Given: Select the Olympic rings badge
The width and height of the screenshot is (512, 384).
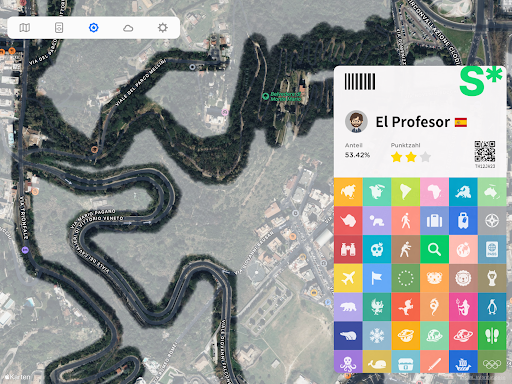Looking at the screenshot, I should [x=492, y=361].
